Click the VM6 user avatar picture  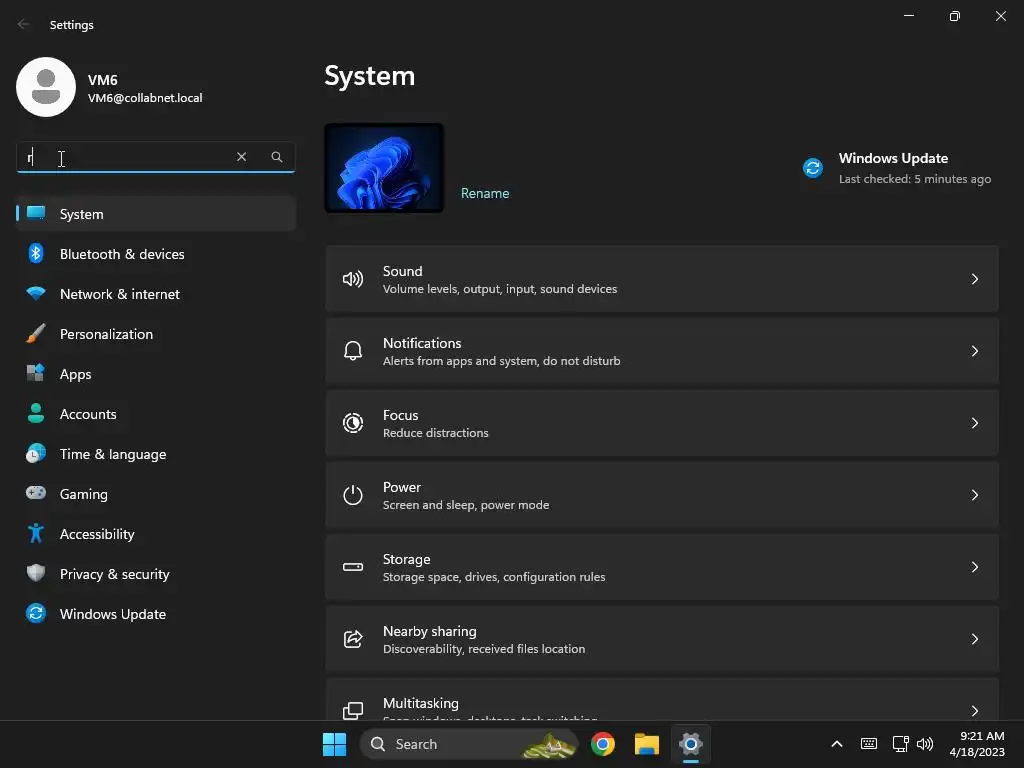[x=46, y=87]
